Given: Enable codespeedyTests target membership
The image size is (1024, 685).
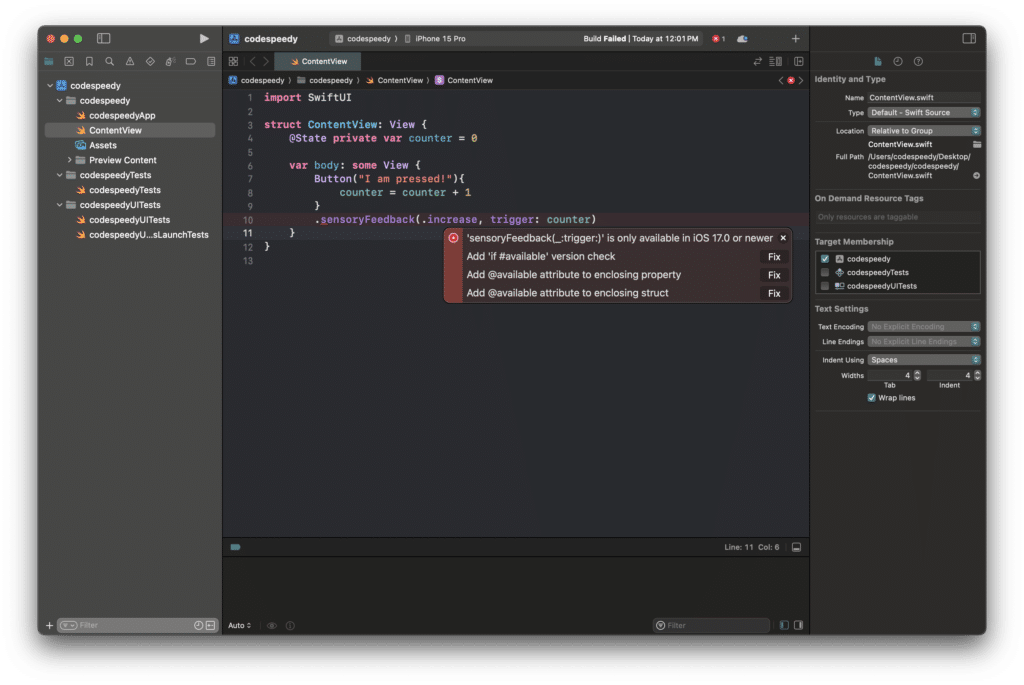Looking at the screenshot, I should (x=825, y=272).
